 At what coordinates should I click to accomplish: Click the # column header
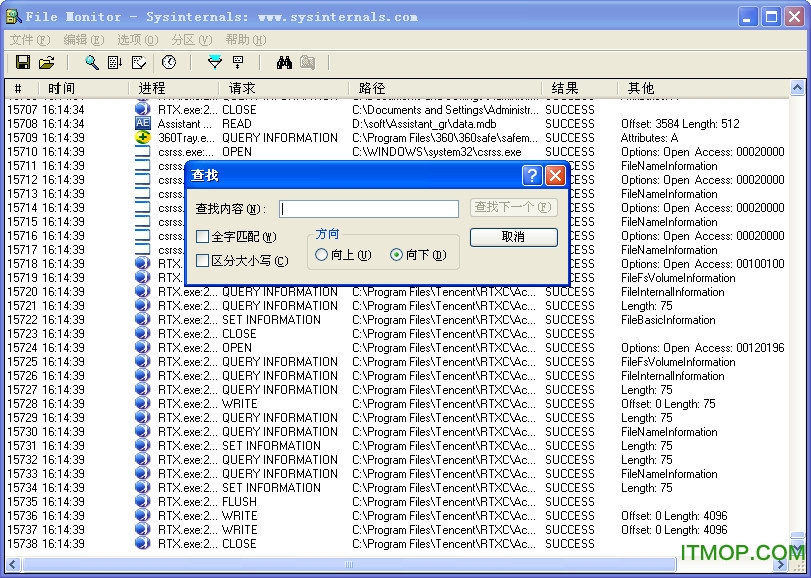tap(22, 88)
